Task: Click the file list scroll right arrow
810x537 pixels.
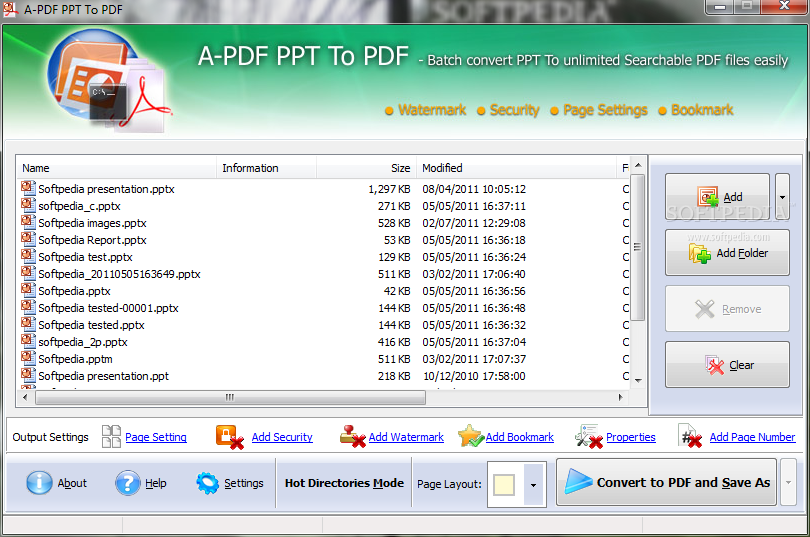Action: (x=620, y=397)
